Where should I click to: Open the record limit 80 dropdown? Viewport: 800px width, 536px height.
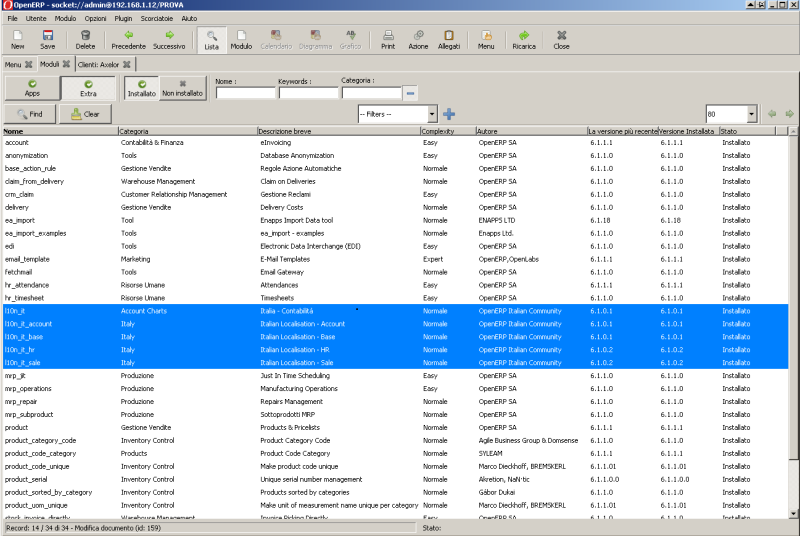[751, 114]
